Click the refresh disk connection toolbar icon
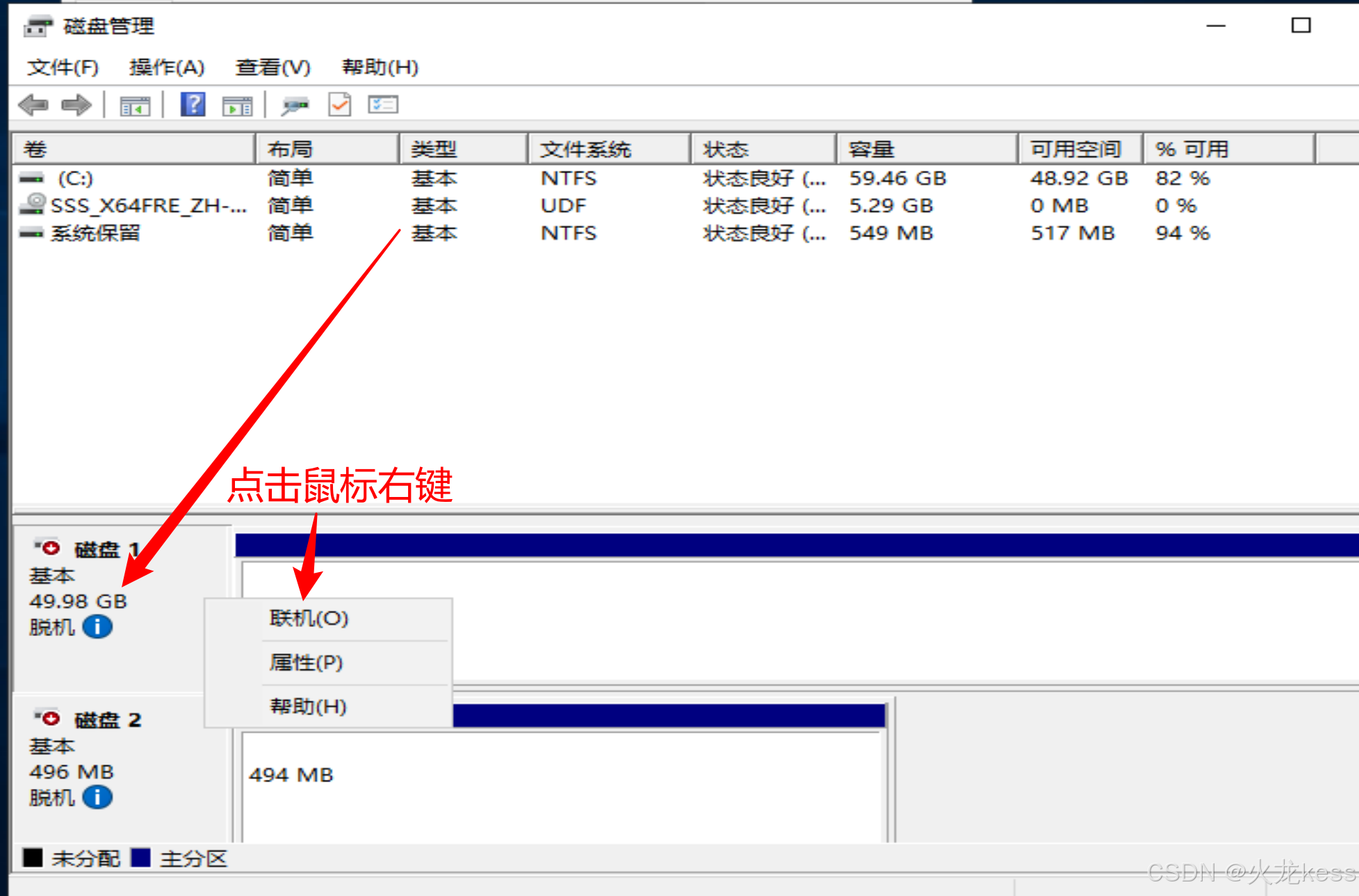The width and height of the screenshot is (1359, 896). click(x=295, y=106)
